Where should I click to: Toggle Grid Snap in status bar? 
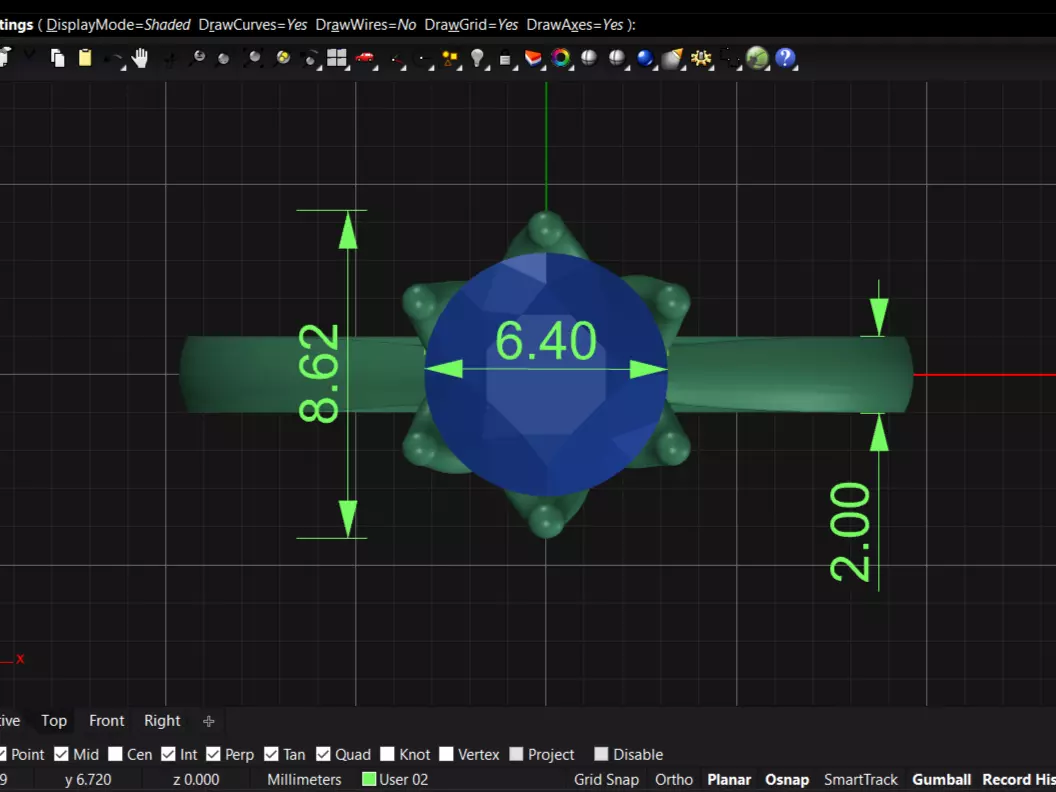[x=606, y=780]
